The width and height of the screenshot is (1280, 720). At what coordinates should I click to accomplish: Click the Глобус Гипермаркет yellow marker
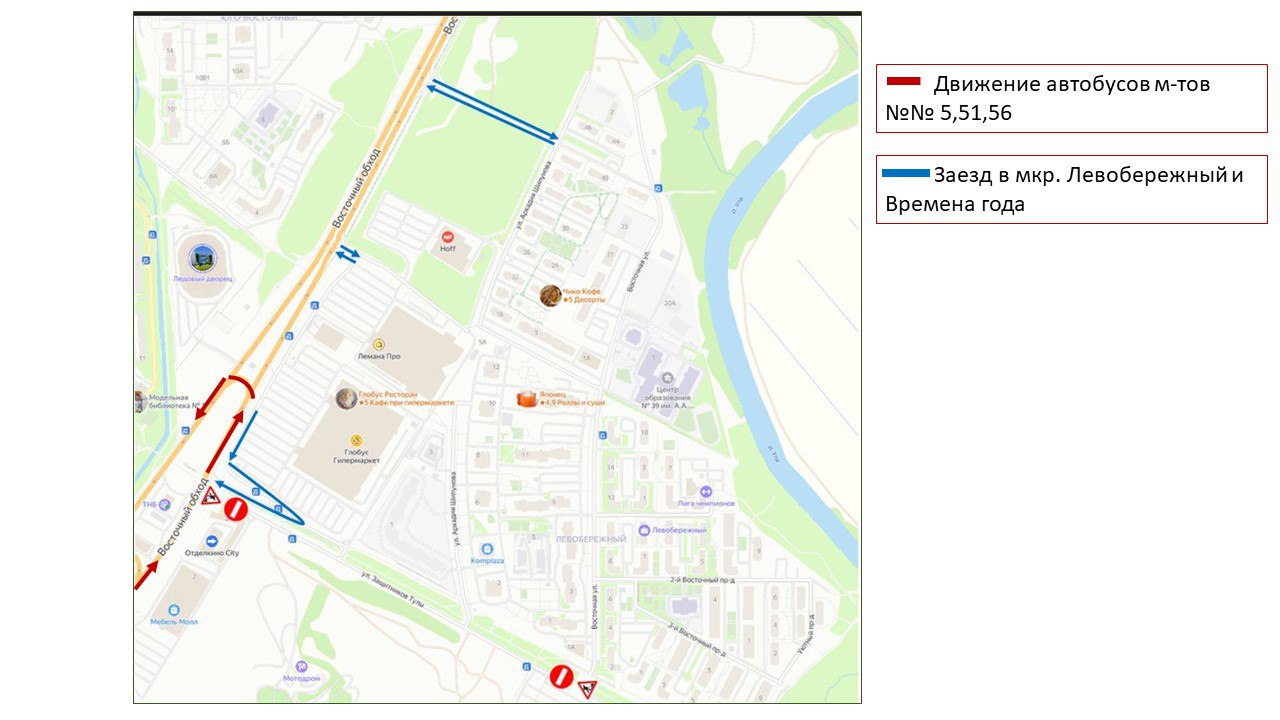[354, 441]
